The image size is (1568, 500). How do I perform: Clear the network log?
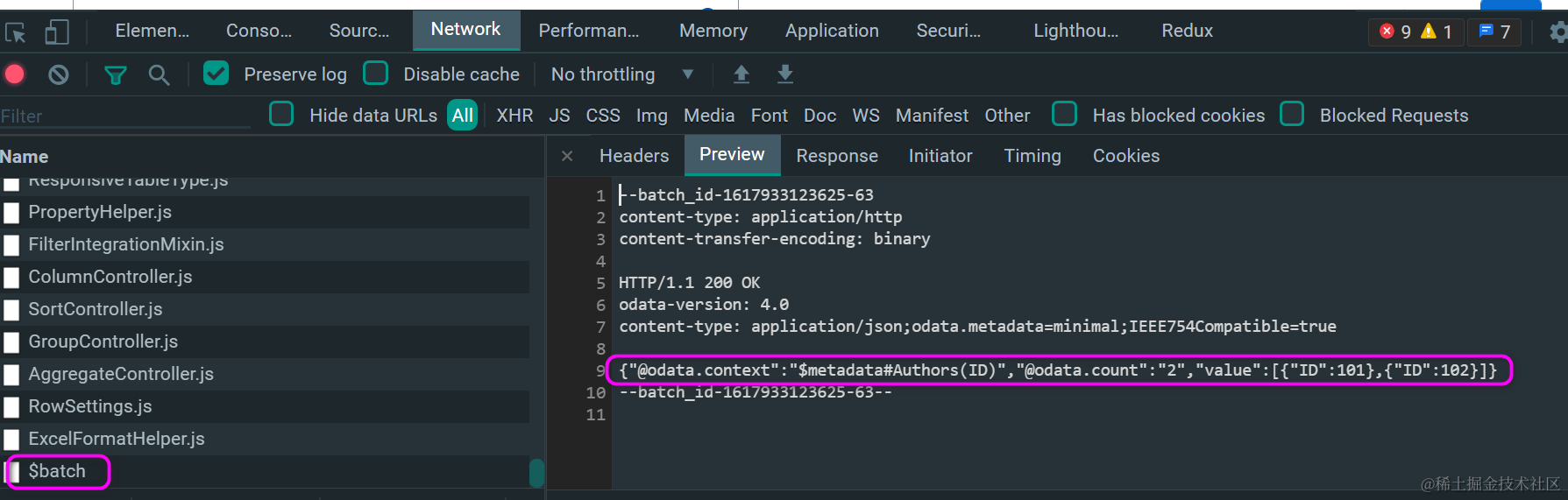click(59, 74)
